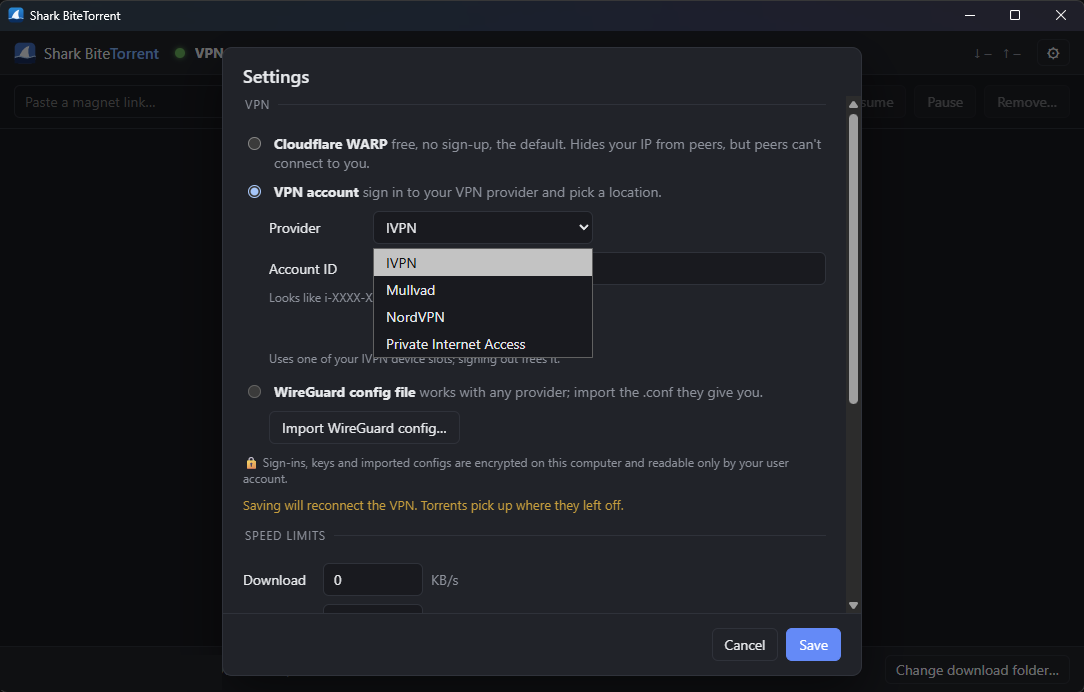Screen dimensions: 1084x692
Task: Minimize the Shark BiteTorrent window
Action: [970, 15]
